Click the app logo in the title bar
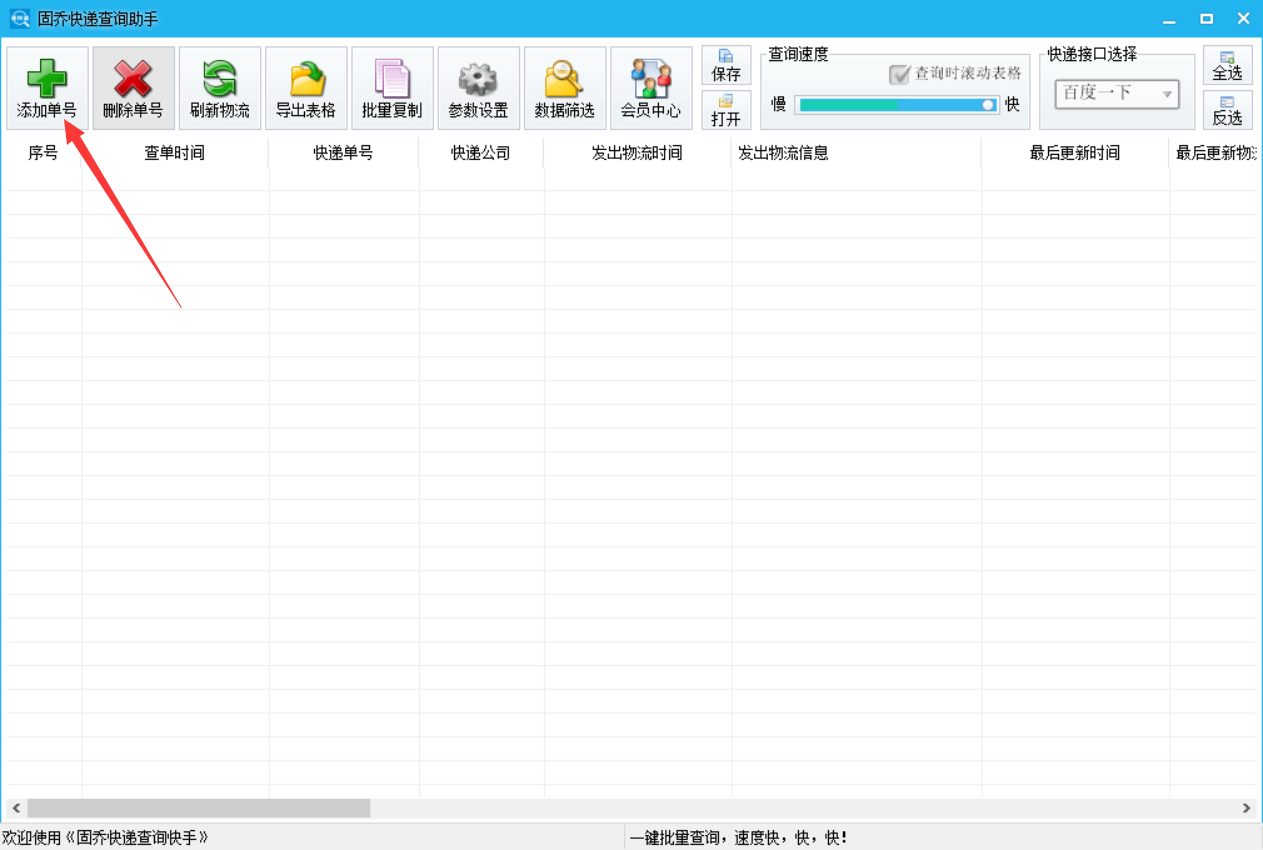The image size is (1263, 850). point(19,18)
